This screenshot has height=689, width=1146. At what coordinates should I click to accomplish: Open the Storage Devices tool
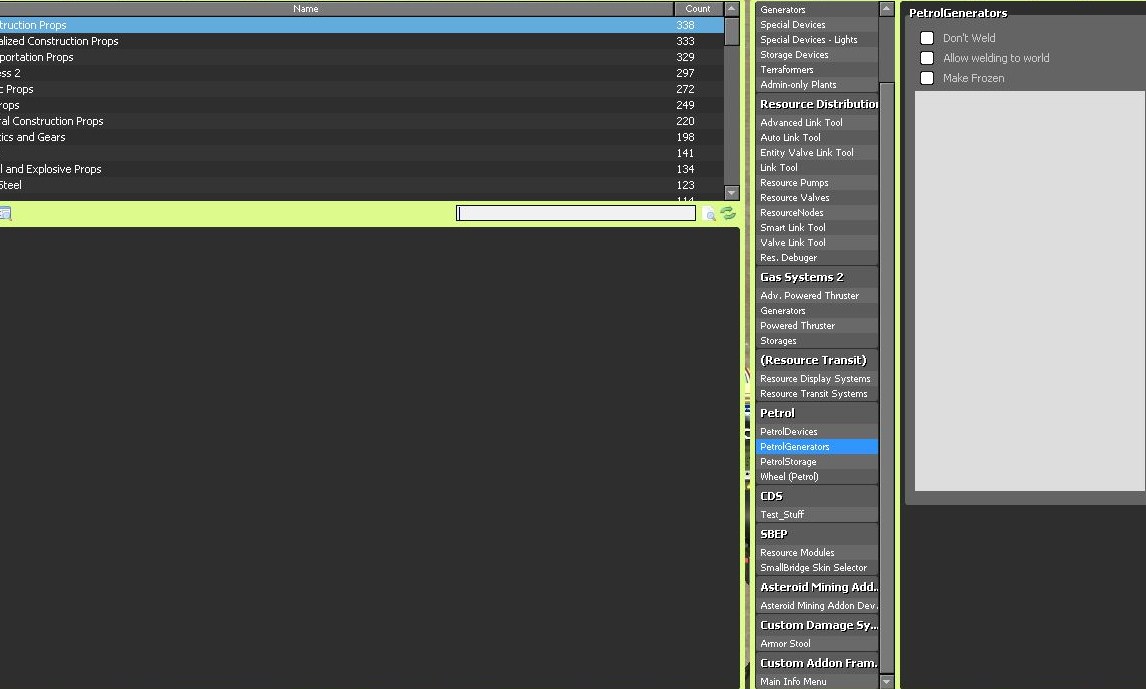pyautogui.click(x=816, y=55)
